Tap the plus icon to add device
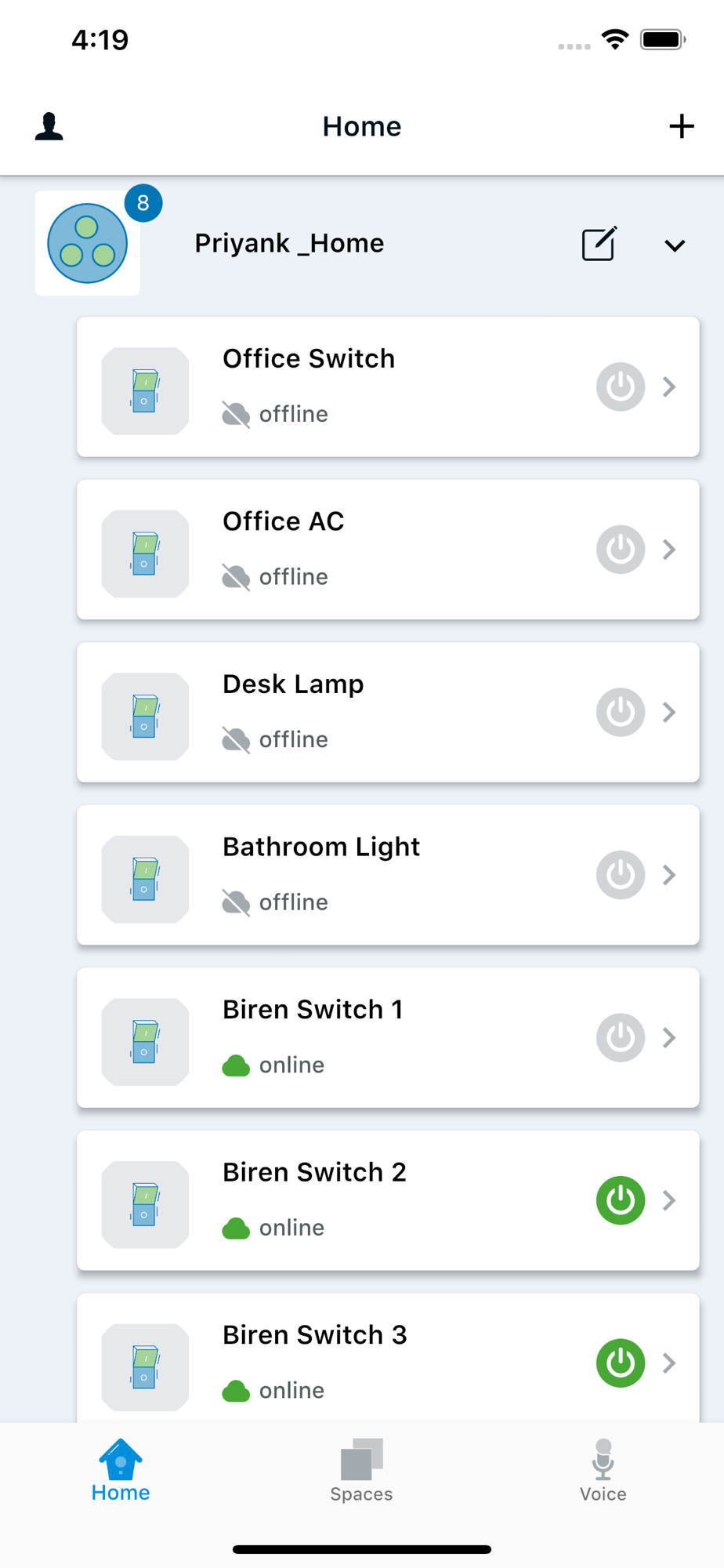Viewport: 724px width, 1568px height. point(682,126)
